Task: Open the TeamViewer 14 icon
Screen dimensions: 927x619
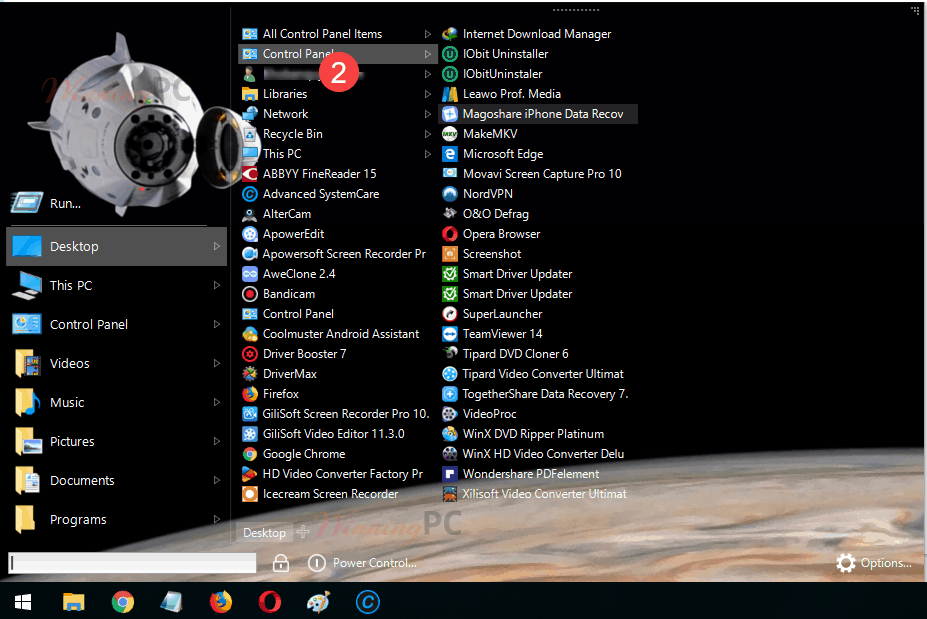Action: pos(450,334)
